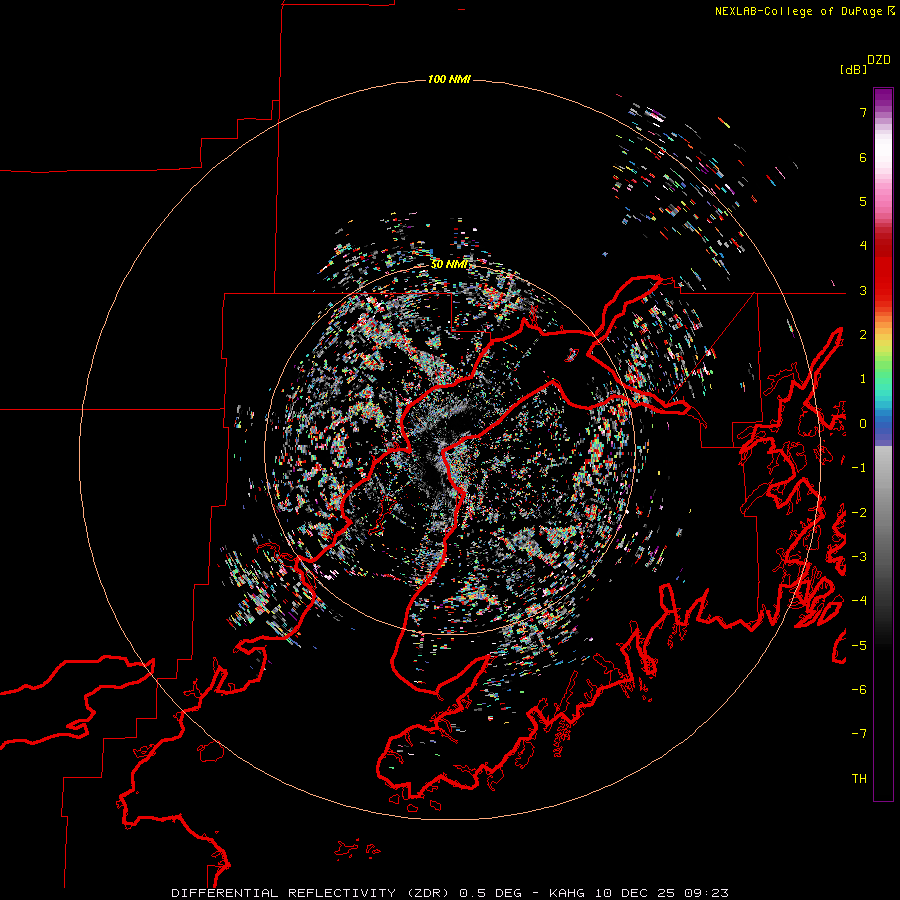Click the 7 dB value on color scale
Screen dimensions: 900x900
863,112
